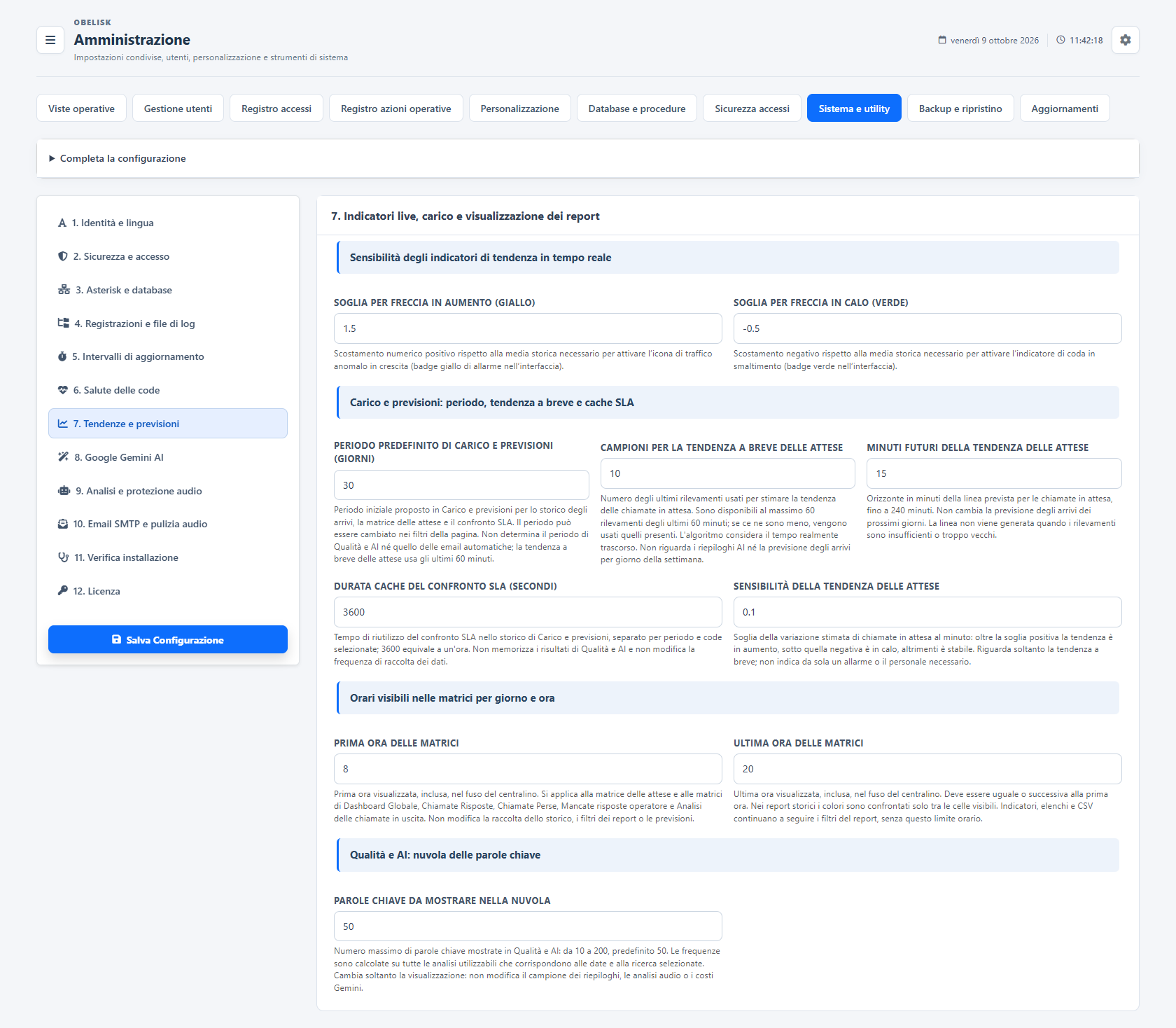Click the Ultima ora delle matrici field
The height and width of the screenshot is (1028, 1176).
927,769
